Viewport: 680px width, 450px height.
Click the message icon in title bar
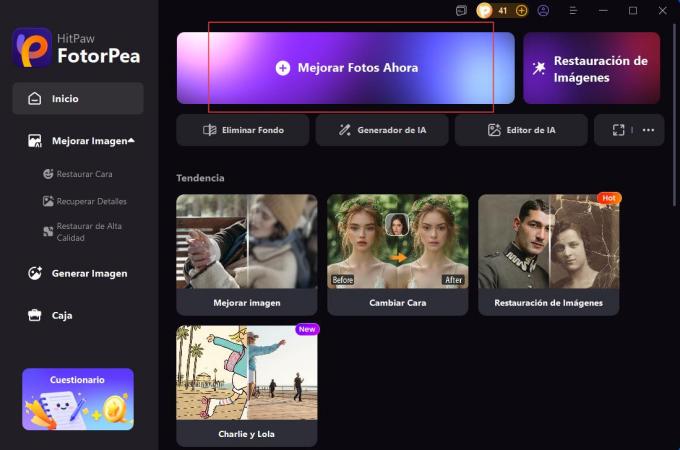coord(461,10)
